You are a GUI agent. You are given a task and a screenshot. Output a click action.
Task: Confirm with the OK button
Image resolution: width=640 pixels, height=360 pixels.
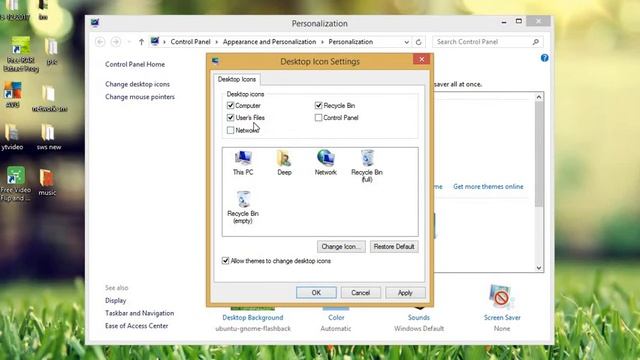(x=316, y=293)
